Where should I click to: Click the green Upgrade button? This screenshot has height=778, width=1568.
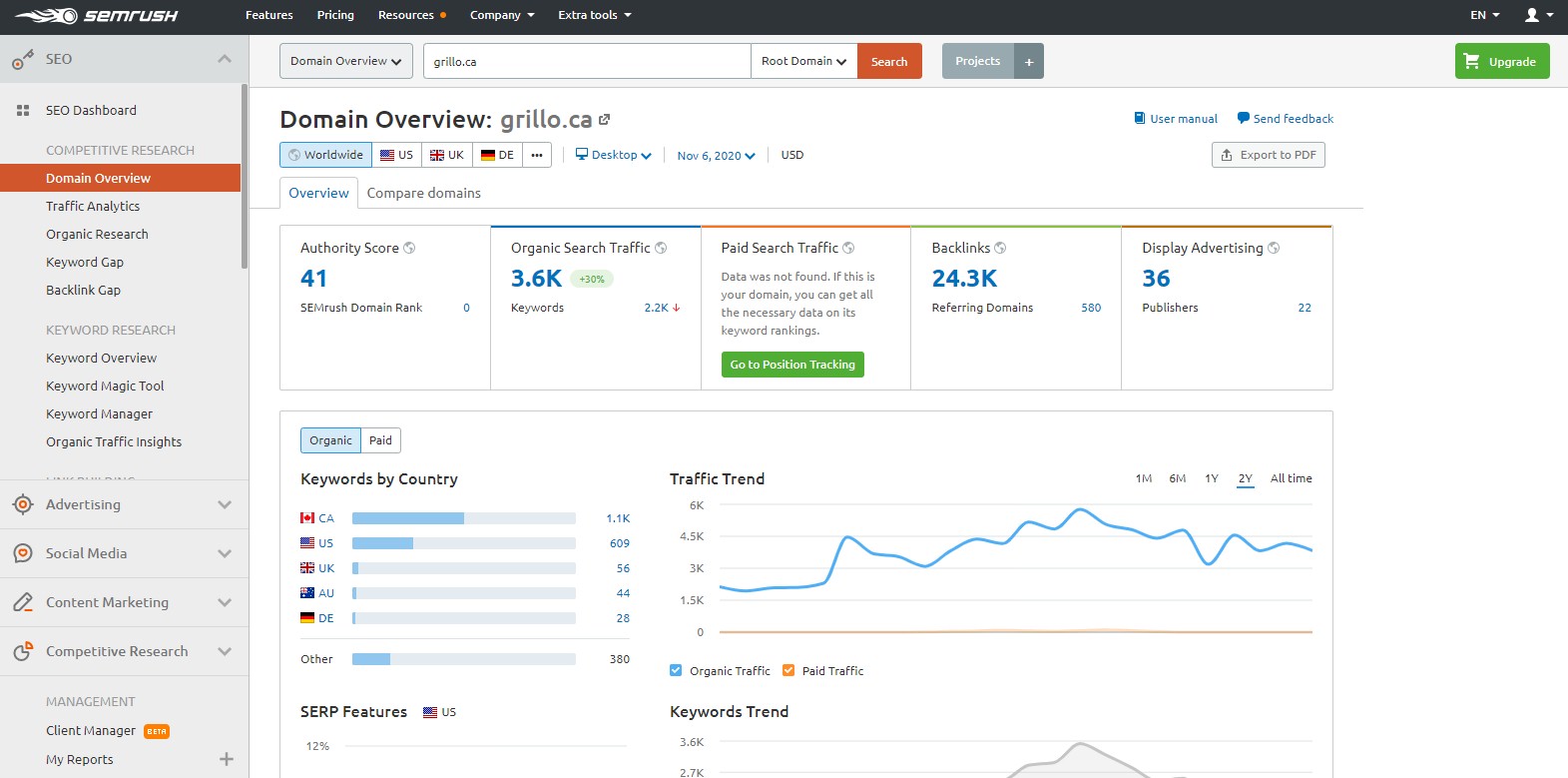pos(1502,61)
